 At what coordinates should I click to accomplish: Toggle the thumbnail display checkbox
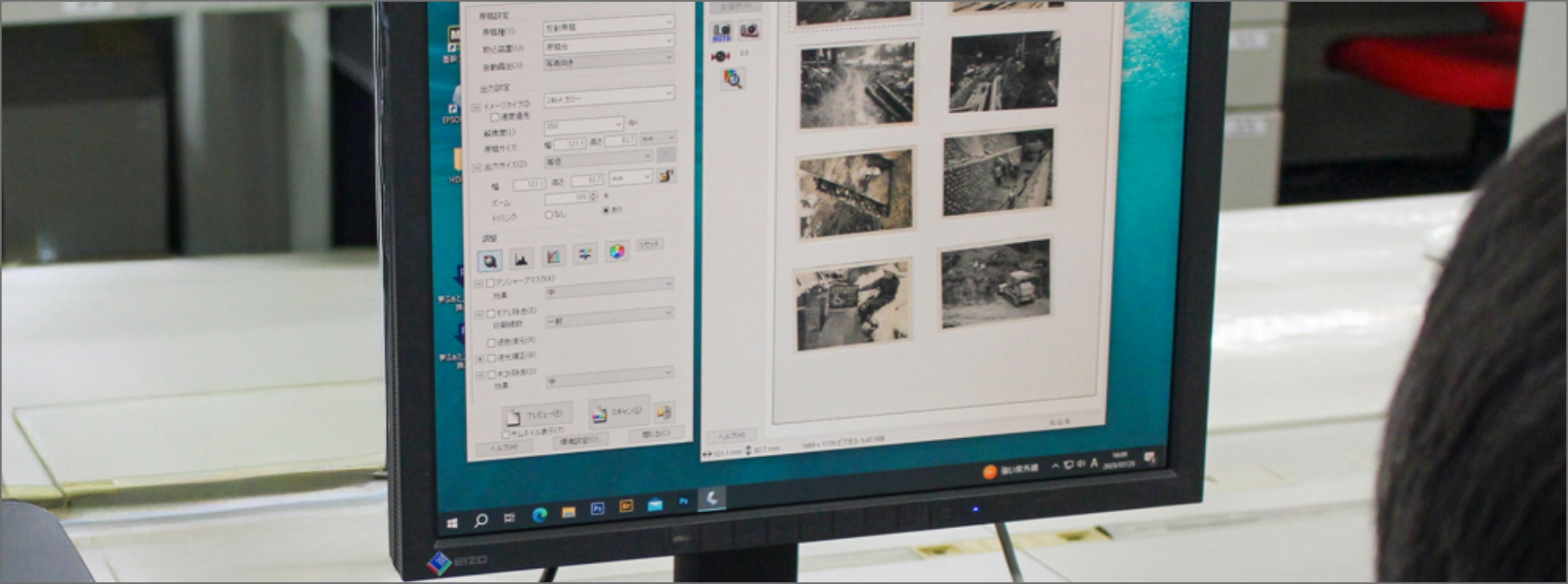click(x=505, y=435)
